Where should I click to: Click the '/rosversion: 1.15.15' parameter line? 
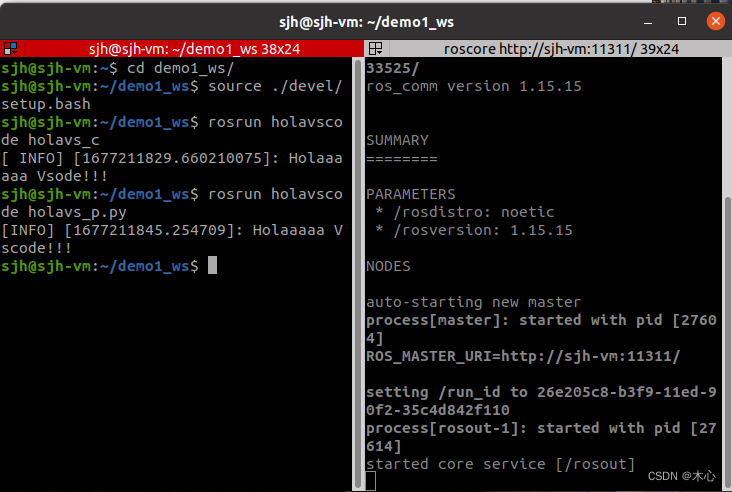pos(474,230)
